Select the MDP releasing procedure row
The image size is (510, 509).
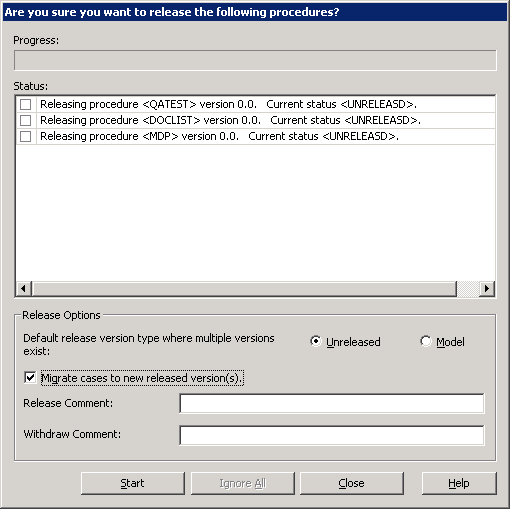tap(255, 136)
